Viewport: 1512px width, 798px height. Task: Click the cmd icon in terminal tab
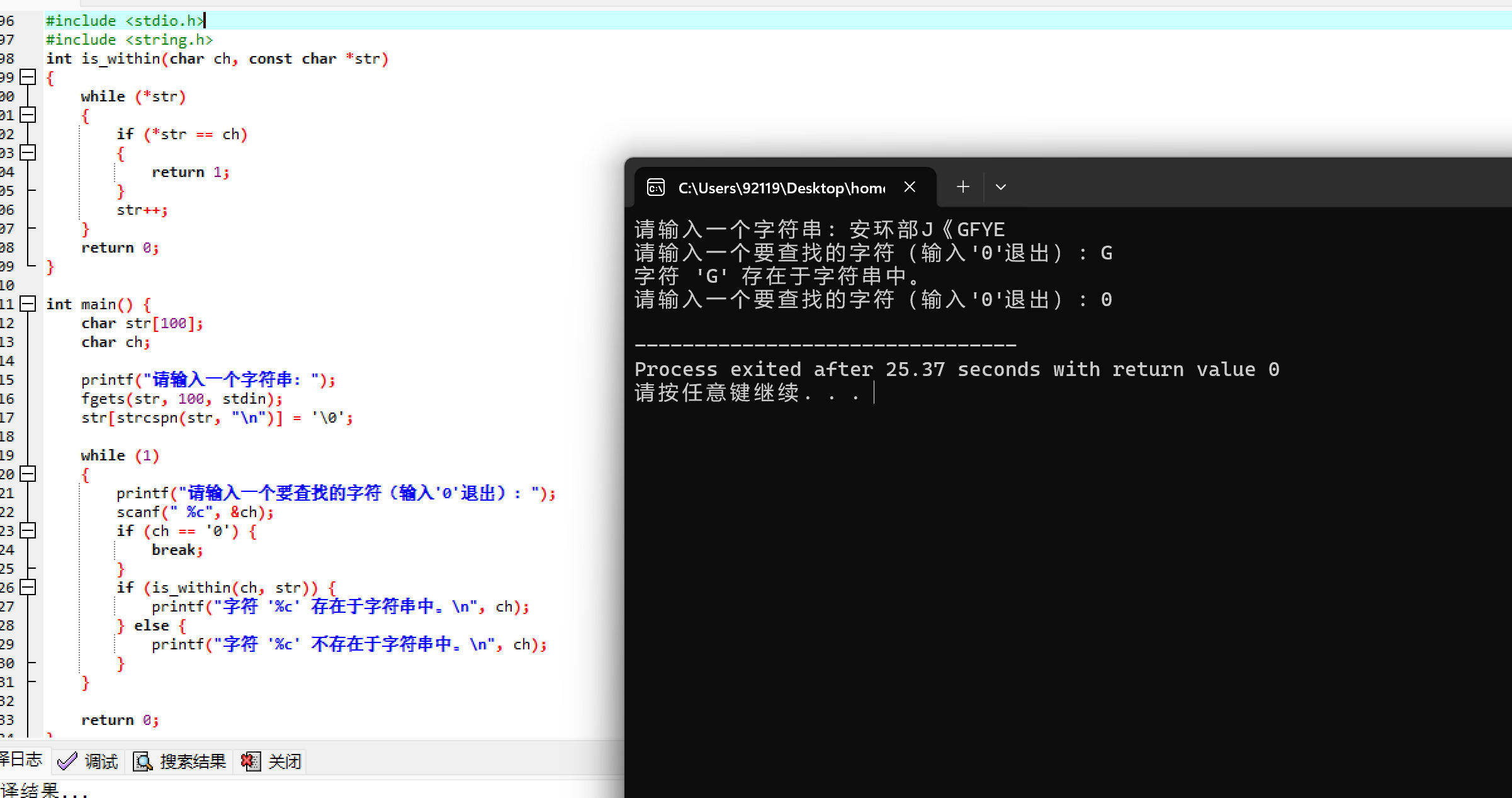656,188
